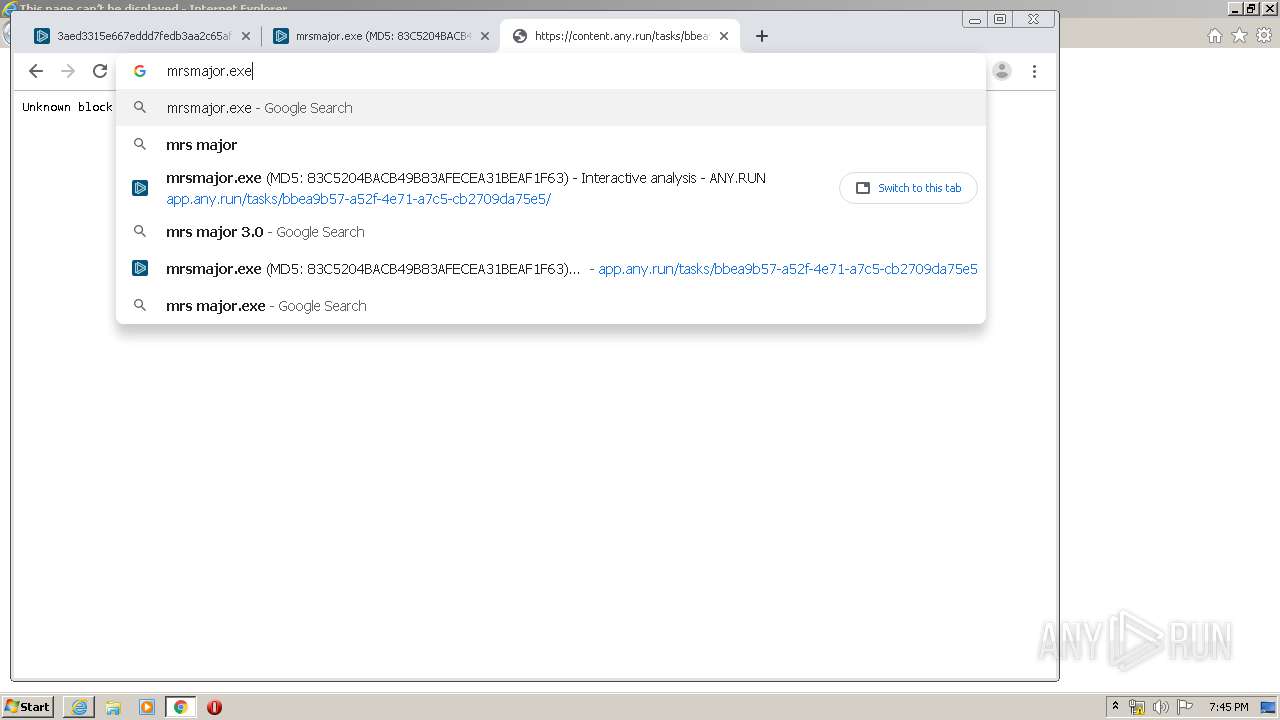Reload the page with Chrome's refresh icon
This screenshot has height=720, width=1280.
coord(100,71)
